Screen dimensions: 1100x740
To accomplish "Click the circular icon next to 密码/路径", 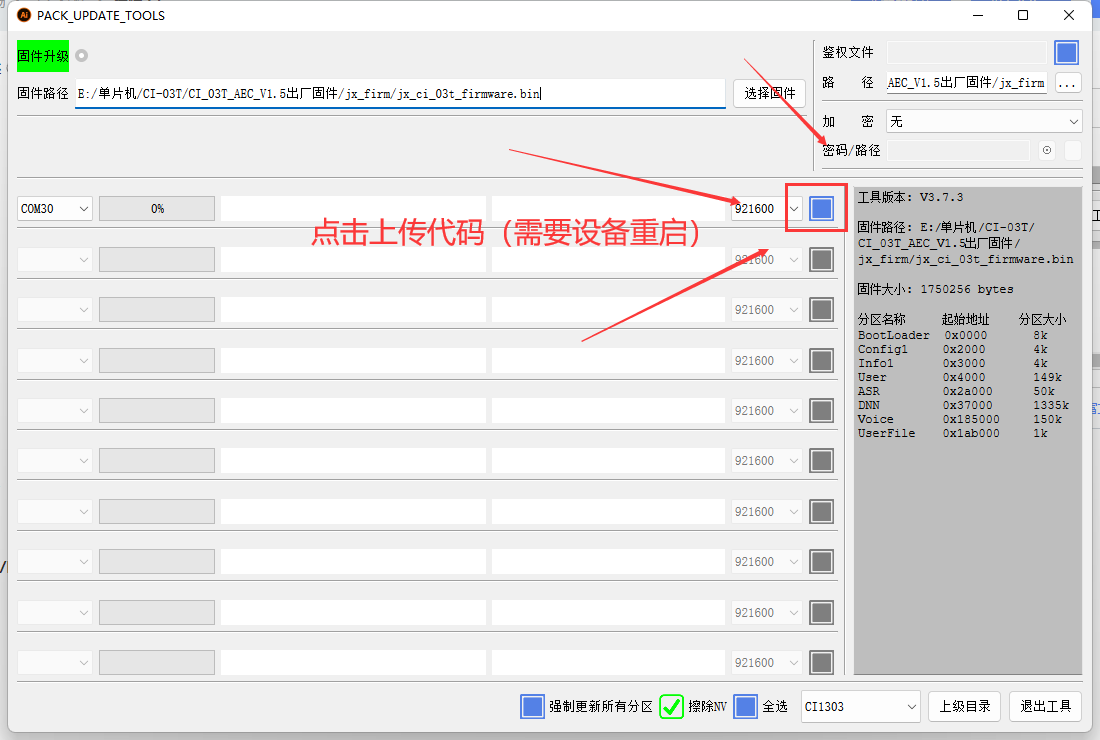I will [x=1046, y=151].
